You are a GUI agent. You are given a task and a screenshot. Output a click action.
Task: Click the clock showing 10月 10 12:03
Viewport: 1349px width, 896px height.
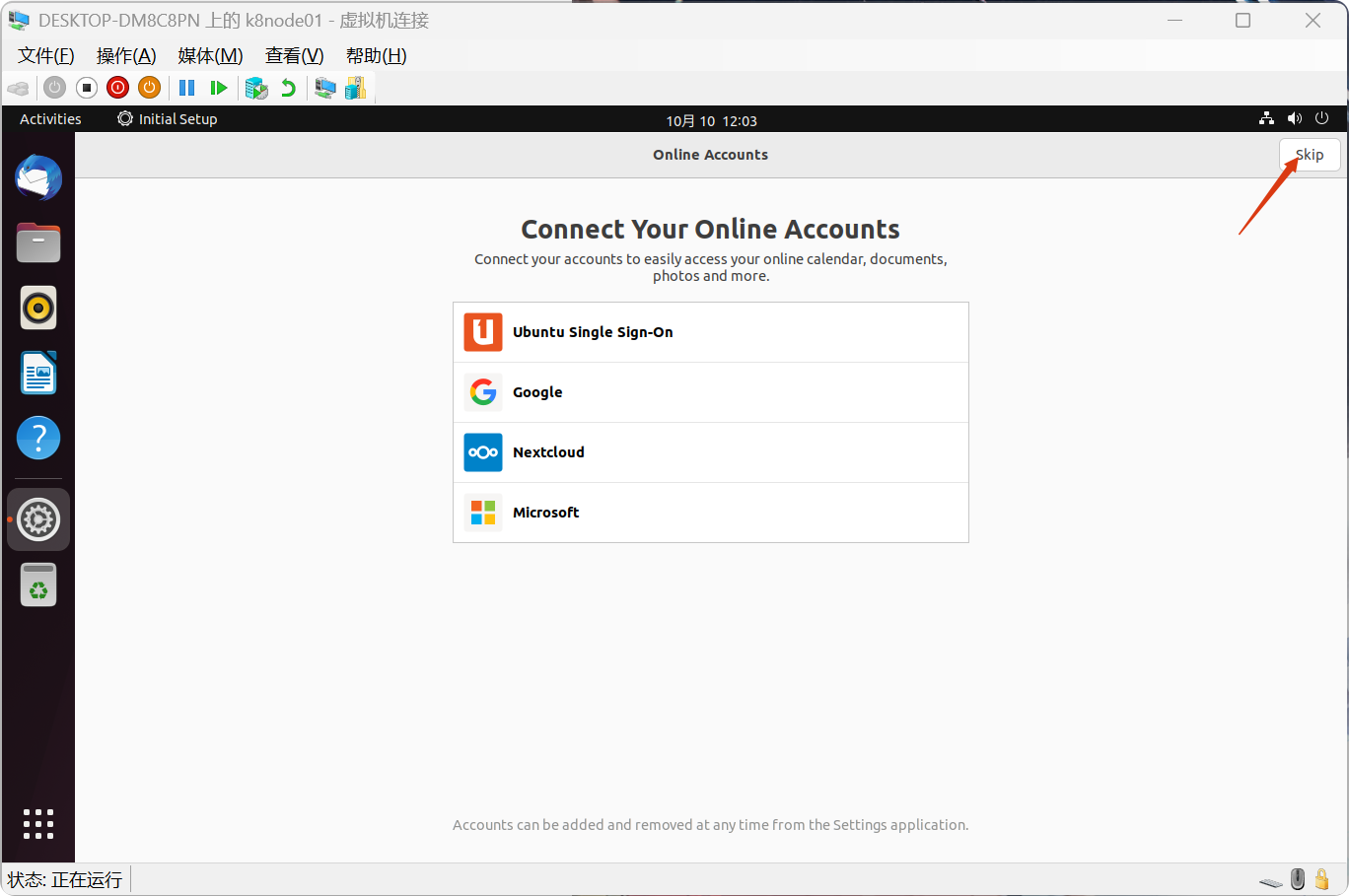tap(711, 120)
